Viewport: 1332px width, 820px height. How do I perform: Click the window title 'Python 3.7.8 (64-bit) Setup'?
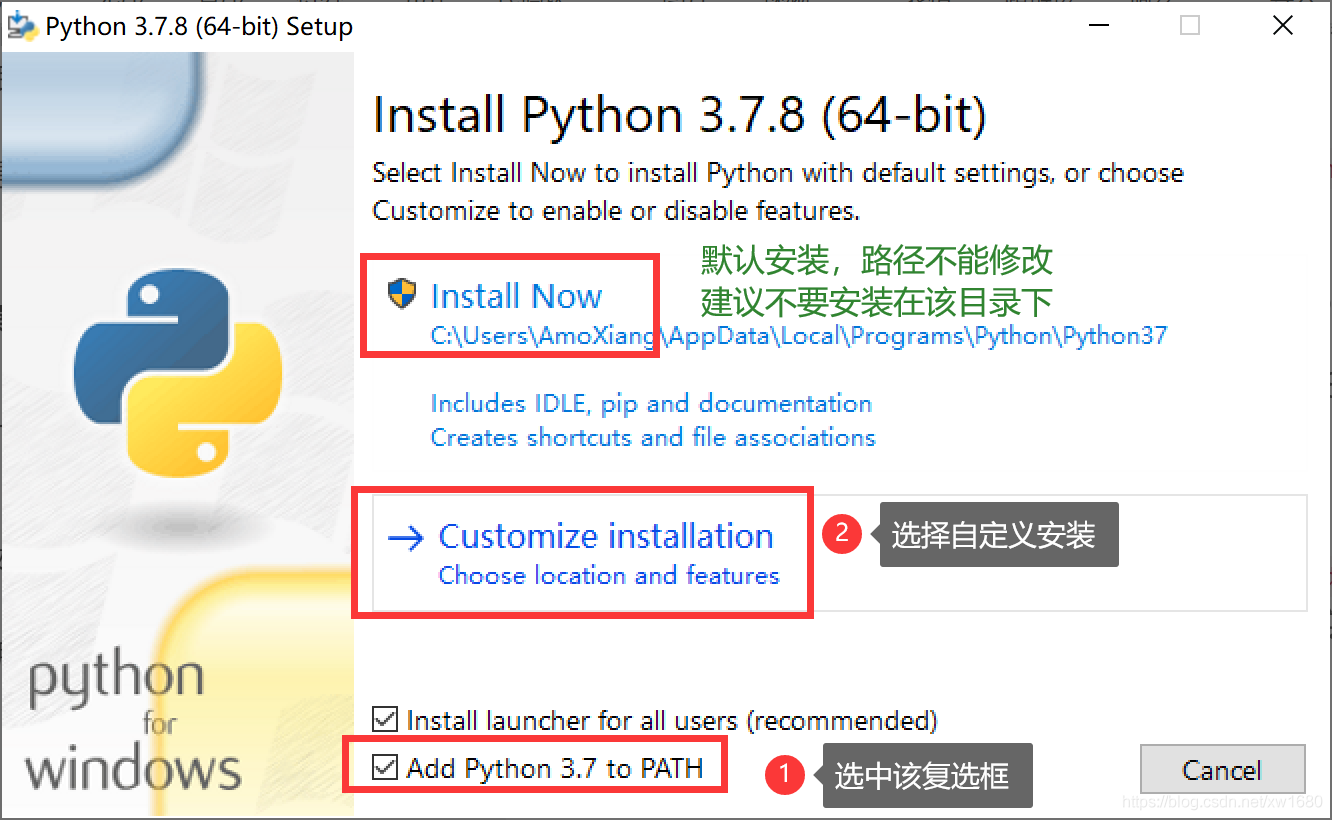click(199, 27)
